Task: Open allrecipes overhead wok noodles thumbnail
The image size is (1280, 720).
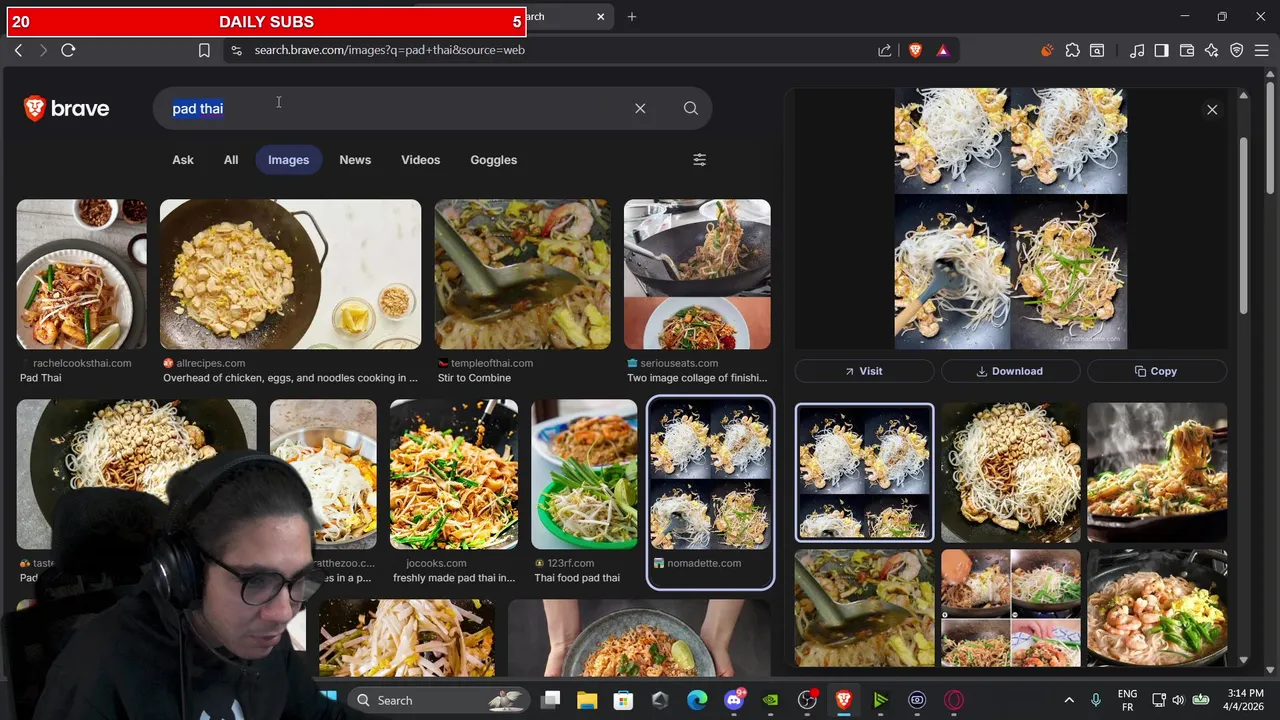Action: pyautogui.click(x=290, y=274)
